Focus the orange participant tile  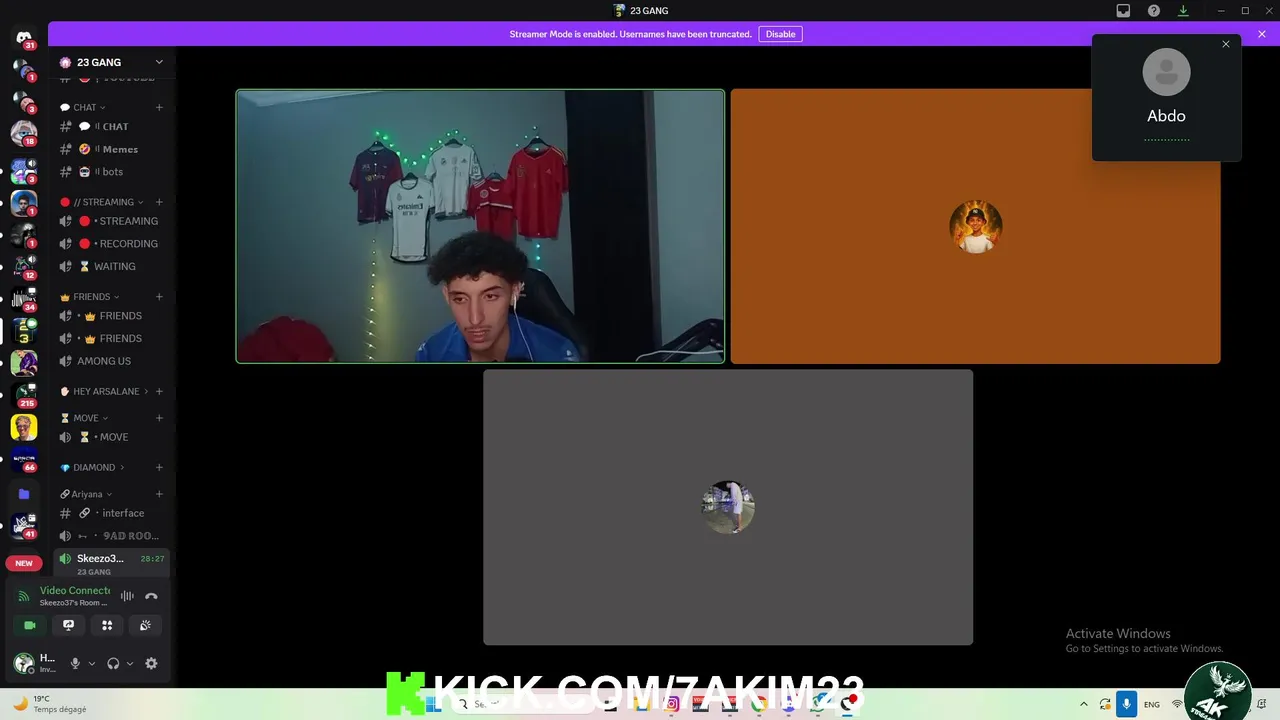(975, 226)
